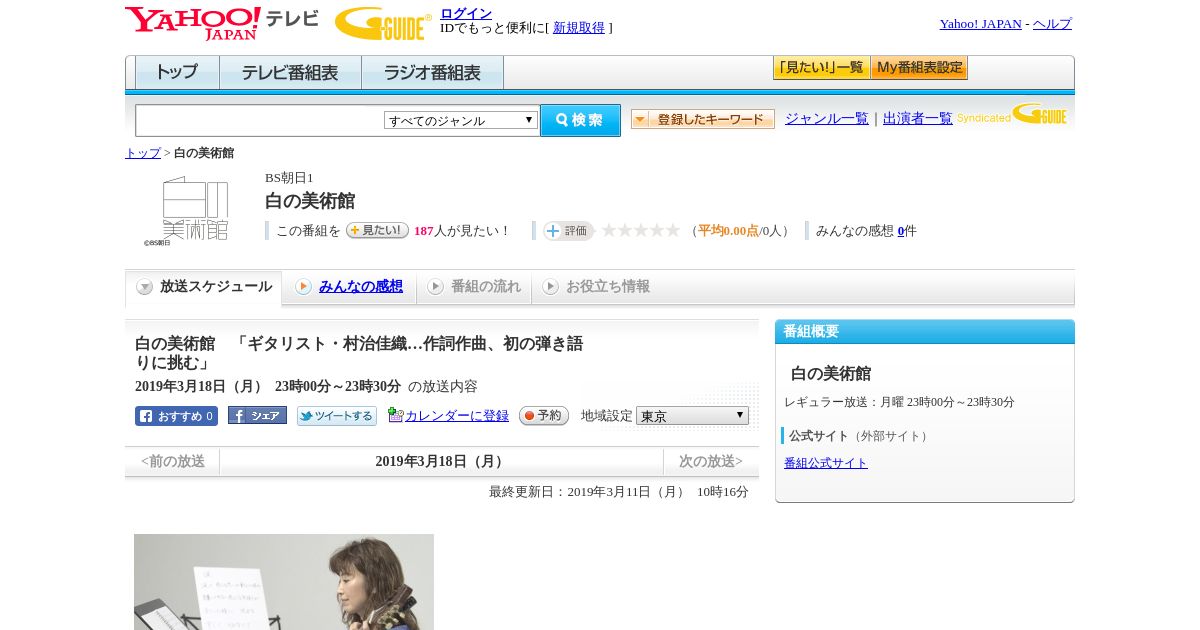
Task: Click the ツイートする button
Action: point(337,416)
